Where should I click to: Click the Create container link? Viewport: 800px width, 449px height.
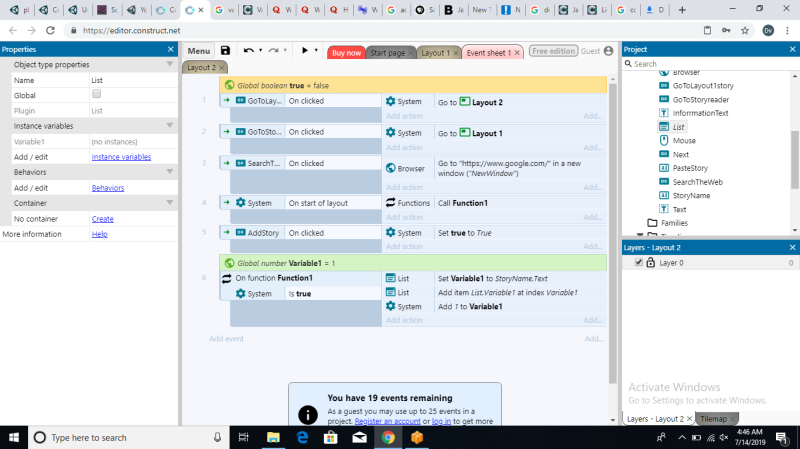(103, 219)
